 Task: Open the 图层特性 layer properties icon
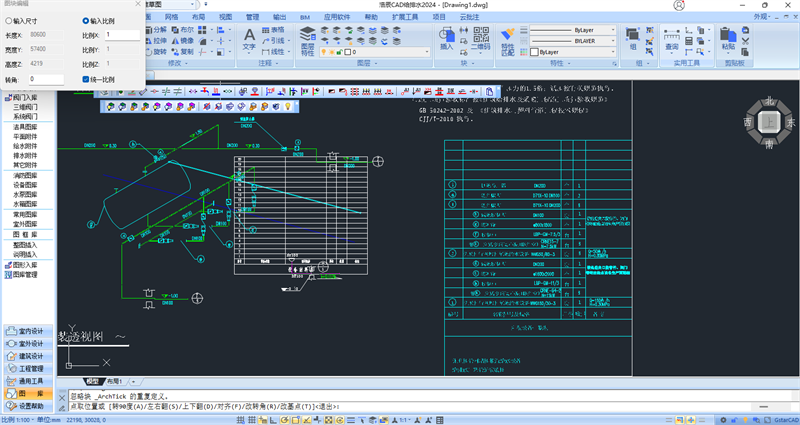coord(307,38)
